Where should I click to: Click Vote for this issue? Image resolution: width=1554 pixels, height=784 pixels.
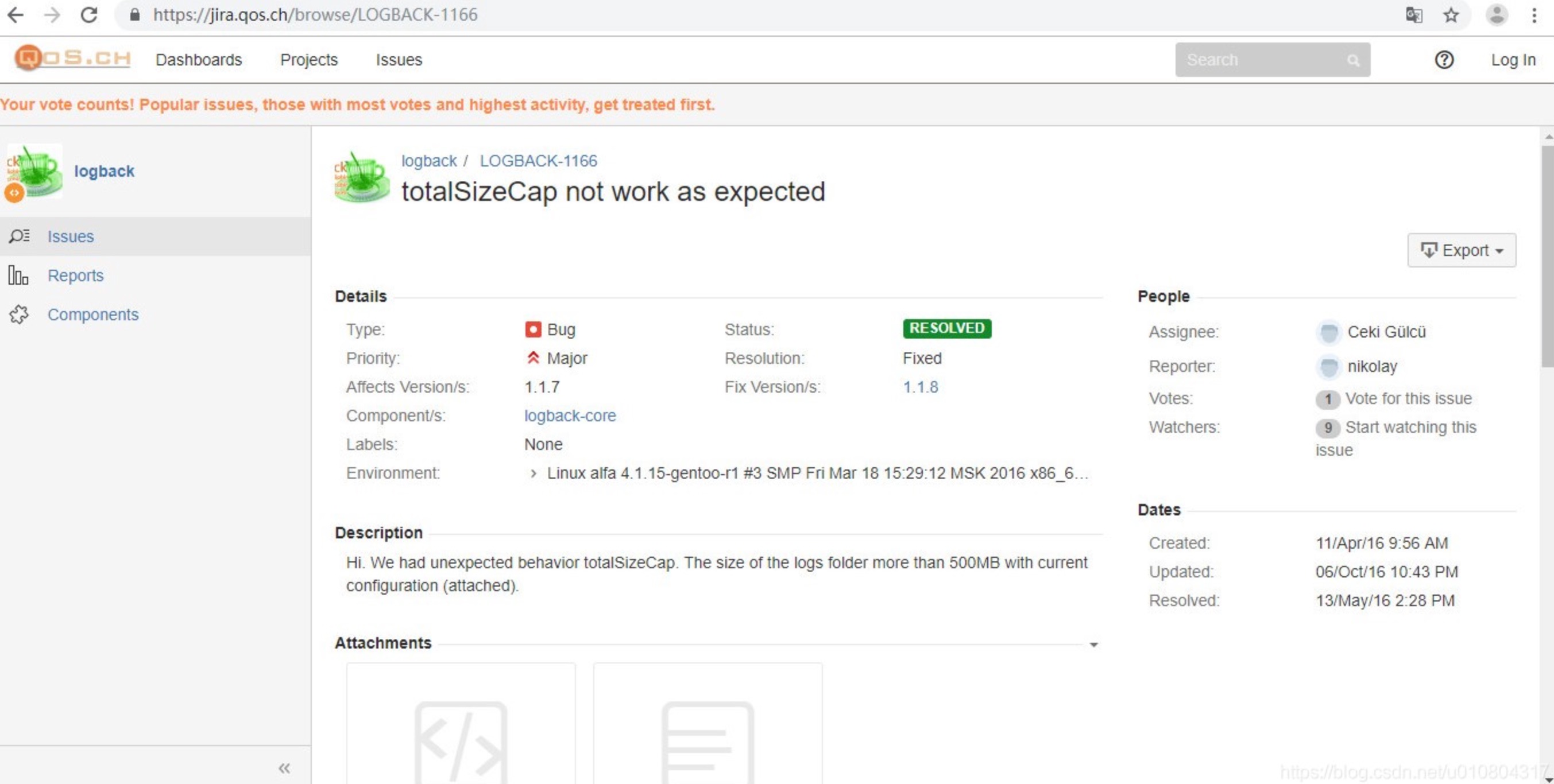point(1408,399)
